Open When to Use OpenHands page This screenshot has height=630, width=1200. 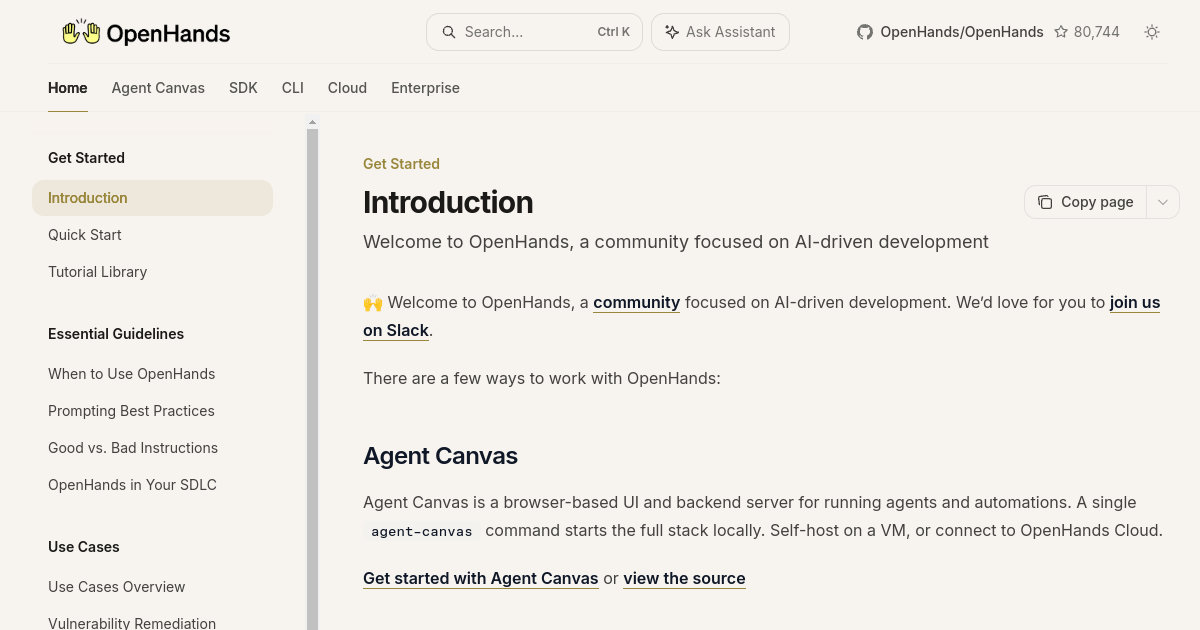coord(152,374)
